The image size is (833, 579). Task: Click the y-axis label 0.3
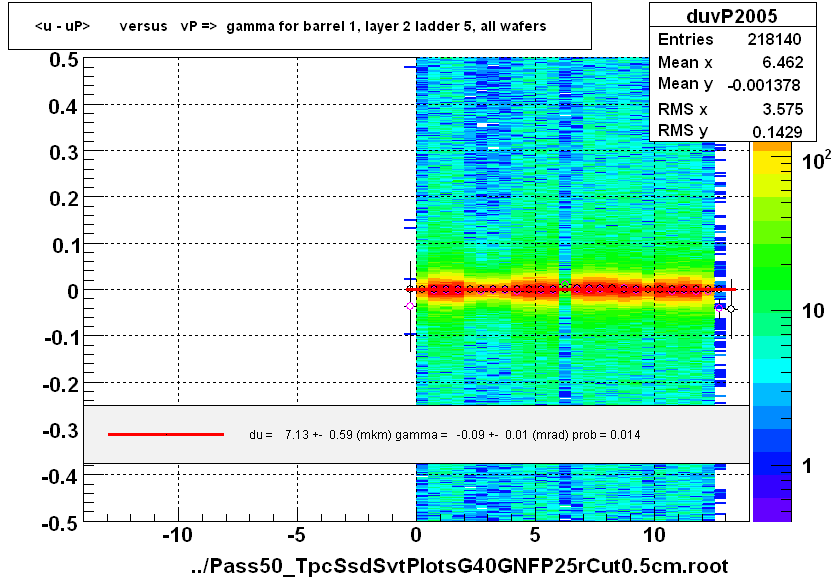(x=64, y=153)
